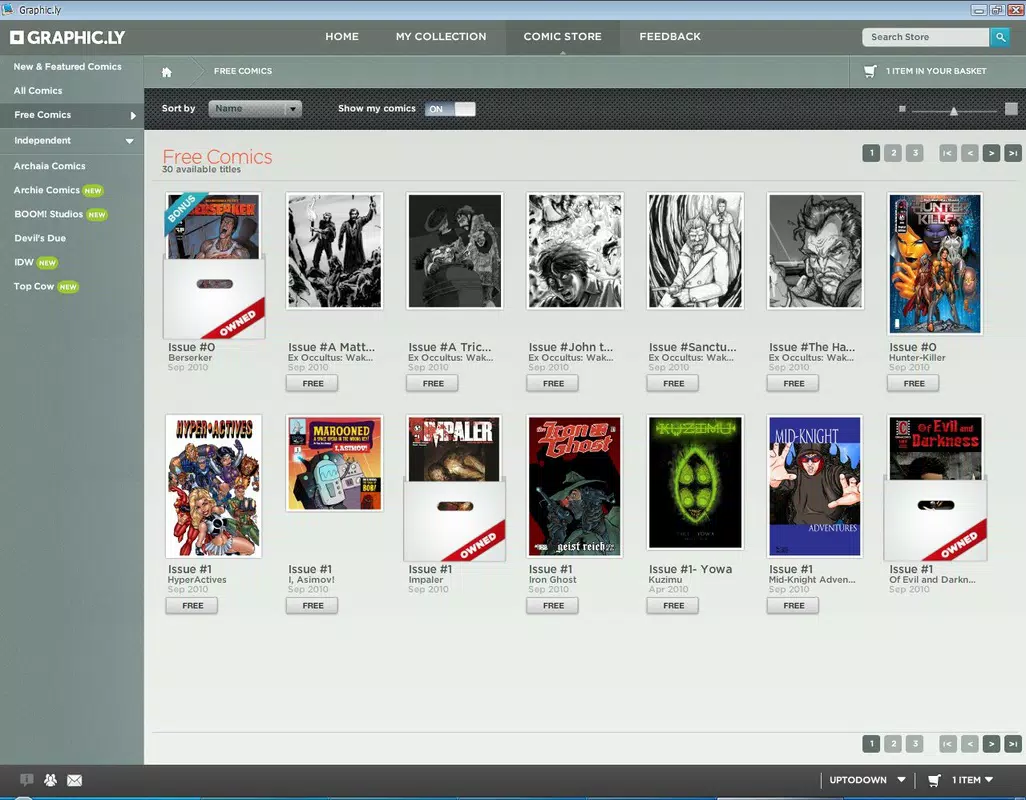This screenshot has height=800, width=1026.
Task: Open FEEDBACK tab
Action: (670, 37)
